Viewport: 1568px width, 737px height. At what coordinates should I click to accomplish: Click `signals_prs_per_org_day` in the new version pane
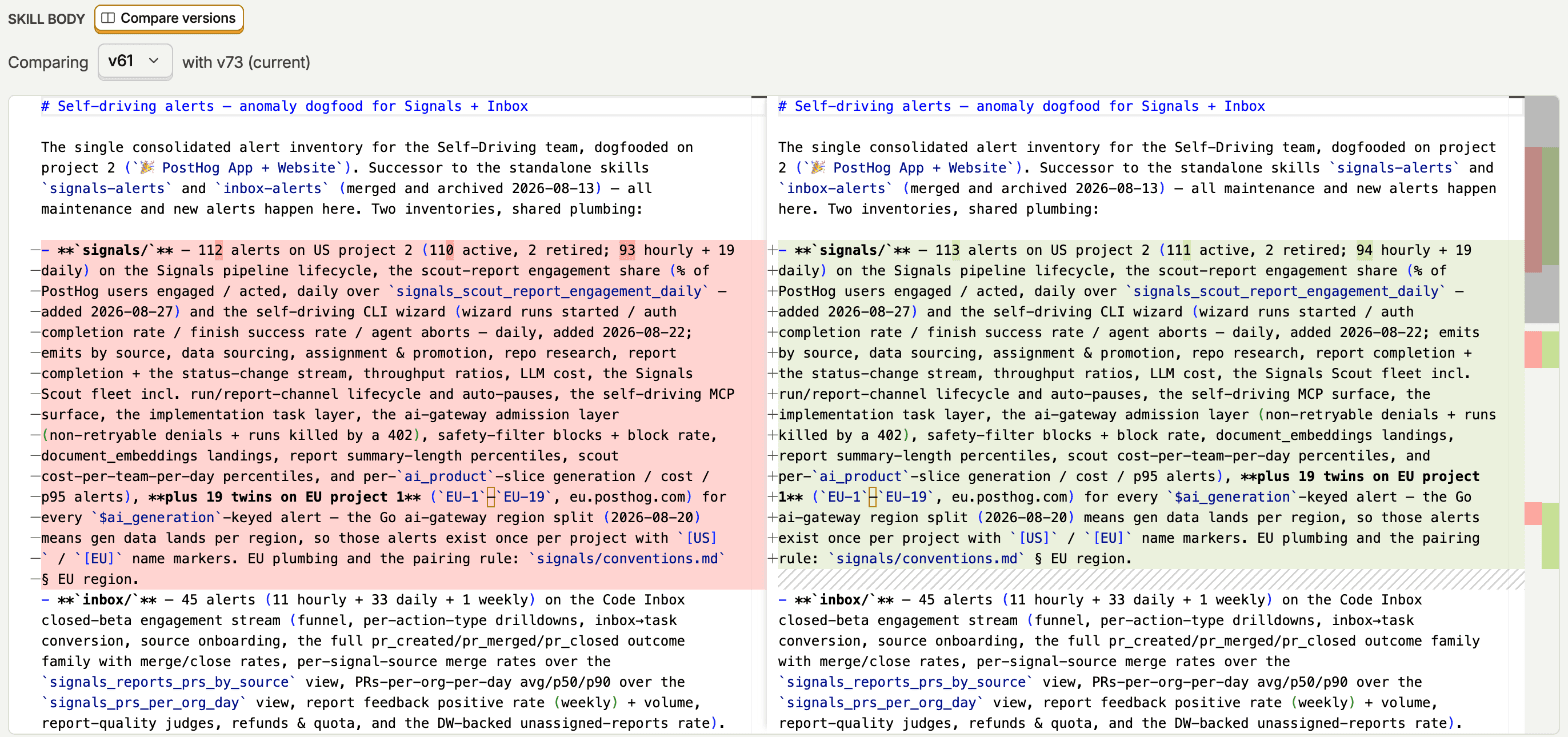(x=880, y=702)
